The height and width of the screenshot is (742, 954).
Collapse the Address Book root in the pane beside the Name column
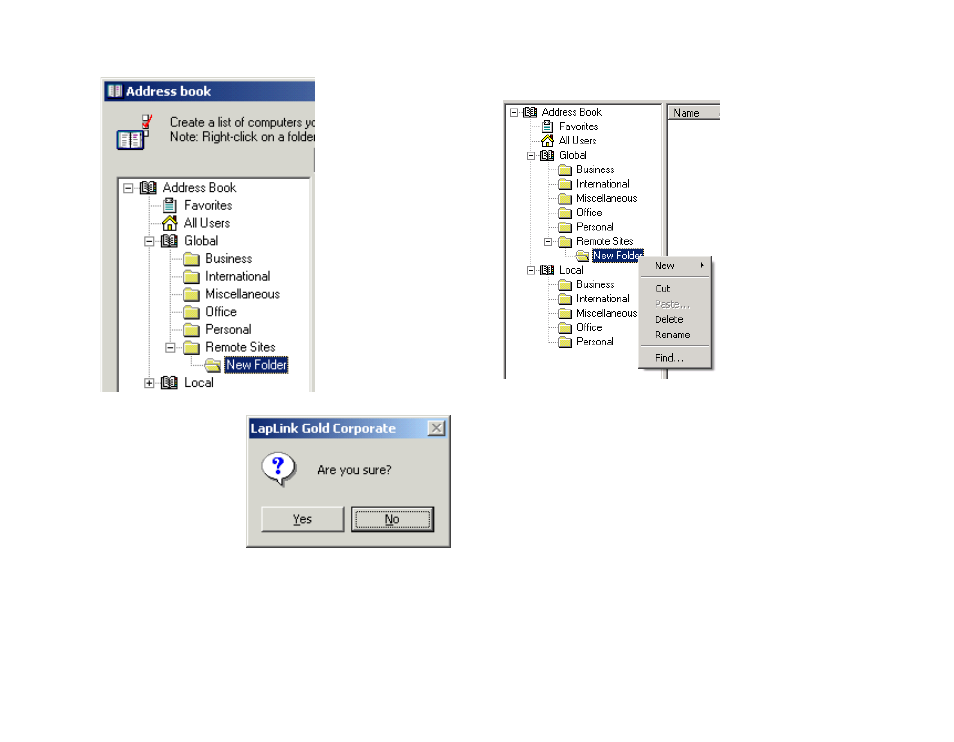coord(514,113)
